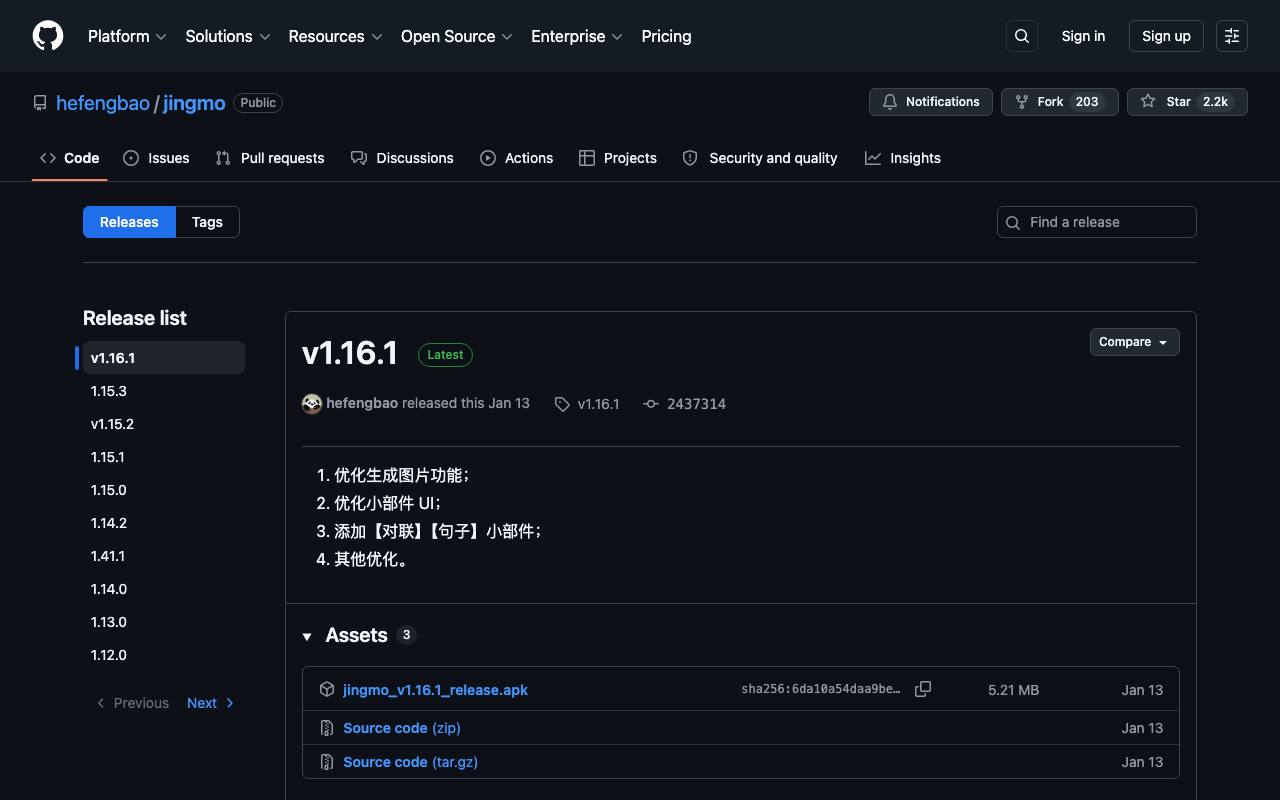Screen dimensions: 1280x800
Task: Select release 1.15.0 in the list
Action: coord(164,490)
